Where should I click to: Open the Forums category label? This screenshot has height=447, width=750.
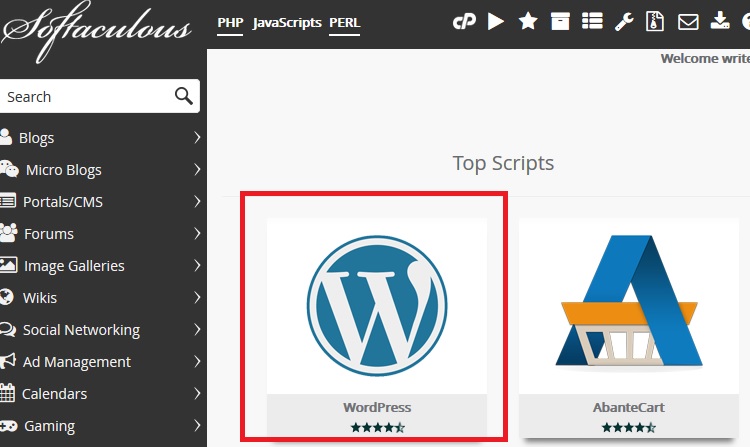[x=49, y=234]
